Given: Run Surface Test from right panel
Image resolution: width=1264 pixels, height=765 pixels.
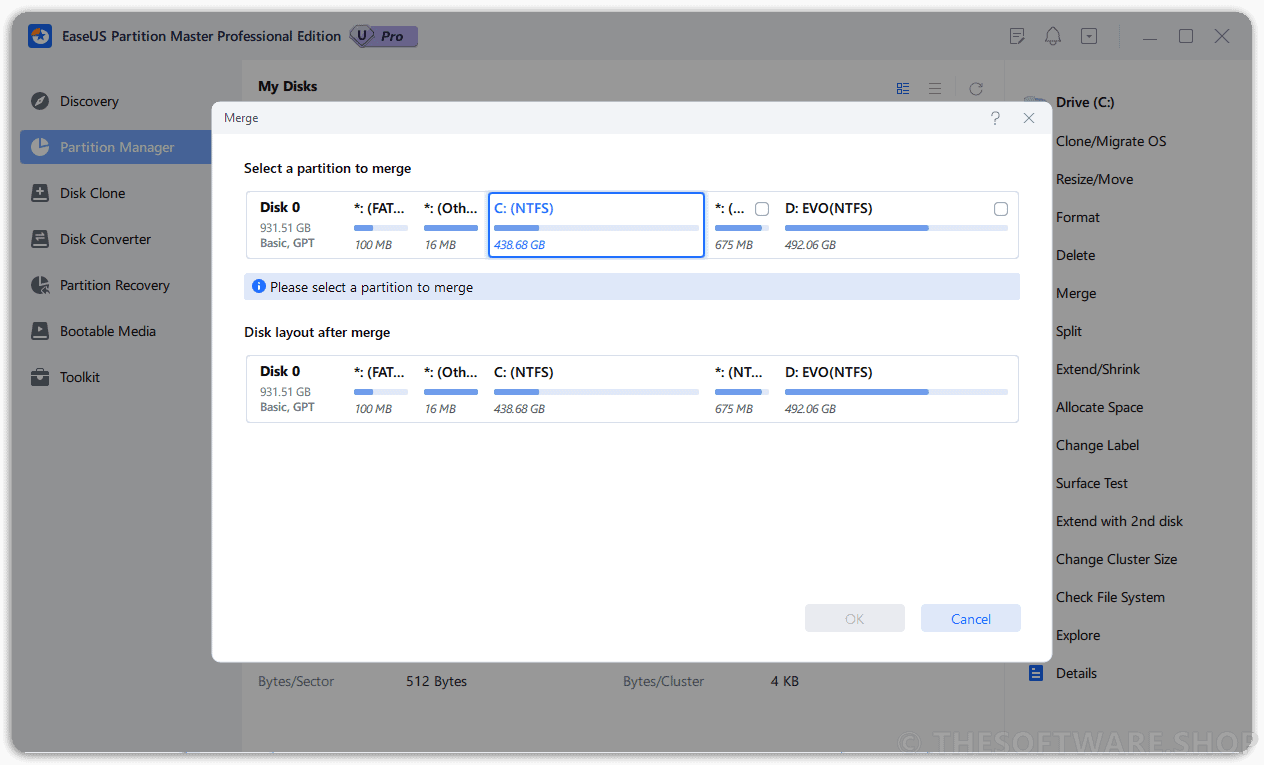Looking at the screenshot, I should (1092, 483).
